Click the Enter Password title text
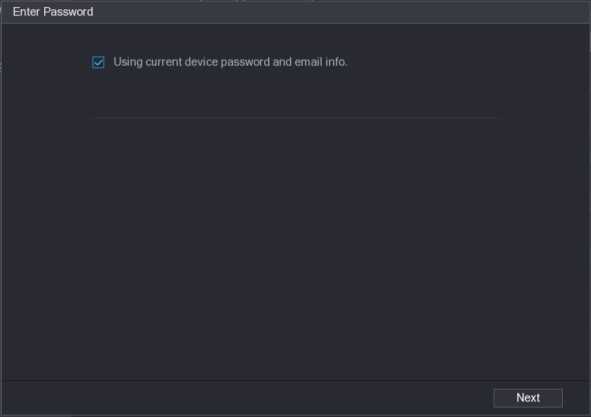Image resolution: width=591 pixels, height=417 pixels. pos(53,12)
